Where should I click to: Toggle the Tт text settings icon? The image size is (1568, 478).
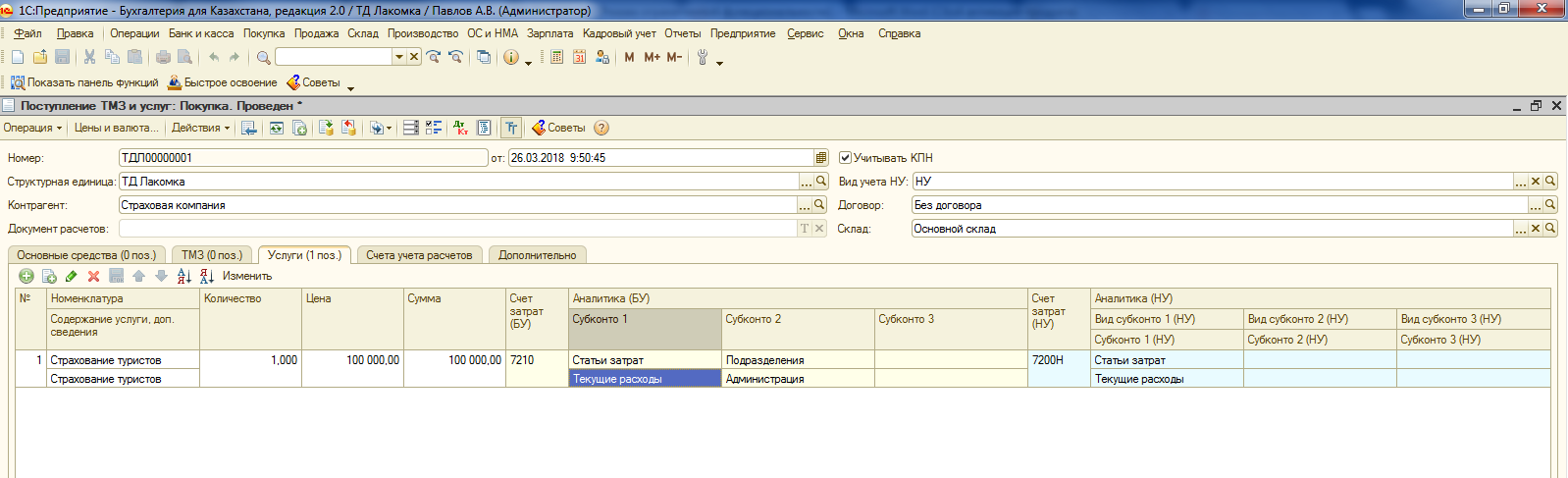[x=511, y=128]
